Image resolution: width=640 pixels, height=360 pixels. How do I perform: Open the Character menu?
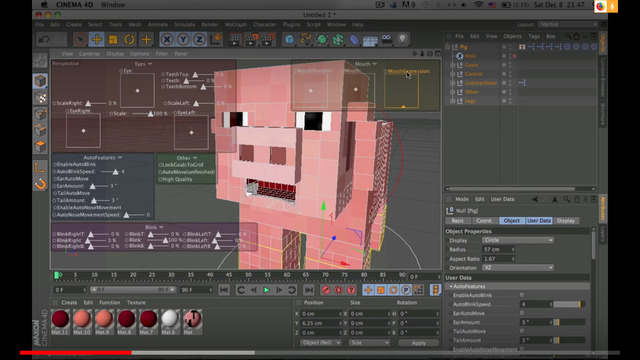(x=264, y=24)
